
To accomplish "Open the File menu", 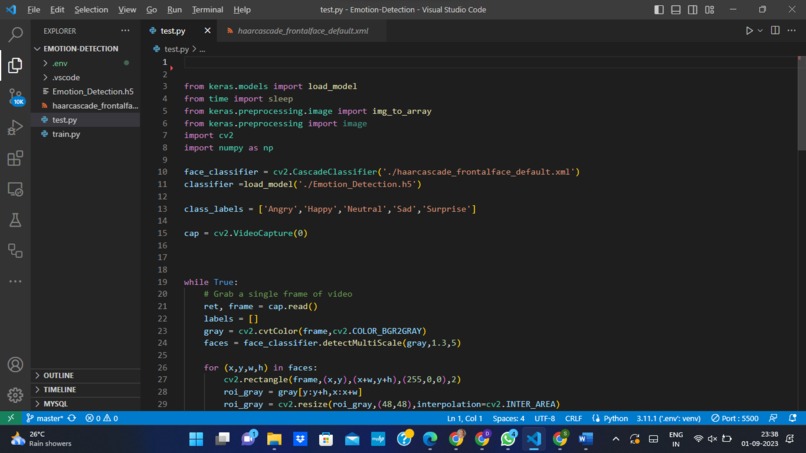I will coord(33,10).
